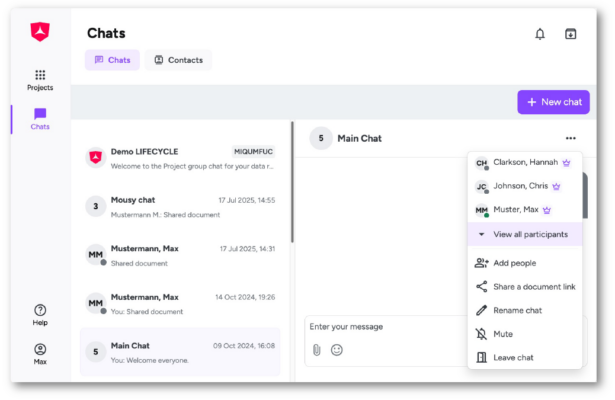The image size is (615, 400).
Task: Click the attach file paperclip icon
Action: (x=316, y=349)
